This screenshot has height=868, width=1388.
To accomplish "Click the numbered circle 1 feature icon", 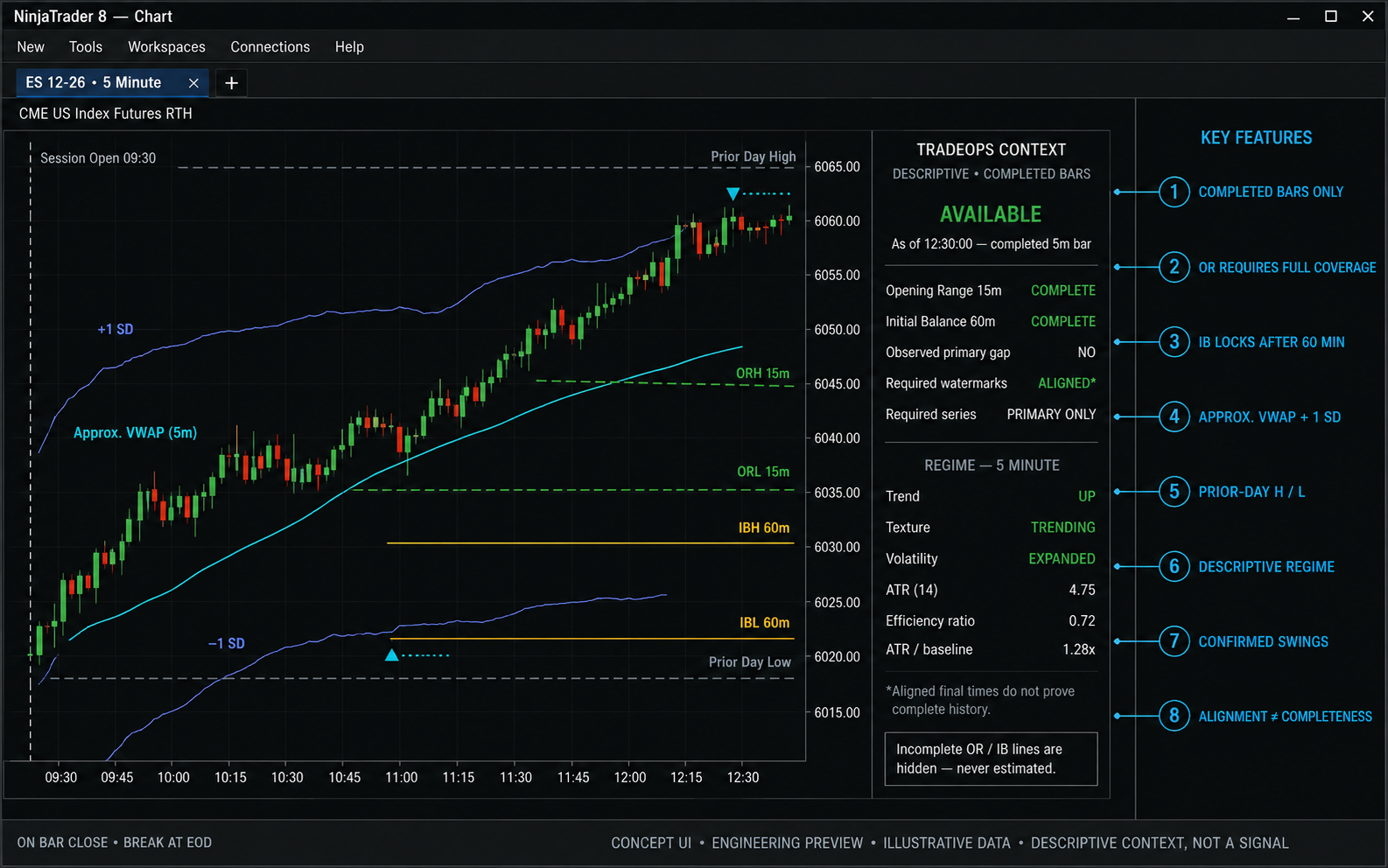I will click(1174, 192).
